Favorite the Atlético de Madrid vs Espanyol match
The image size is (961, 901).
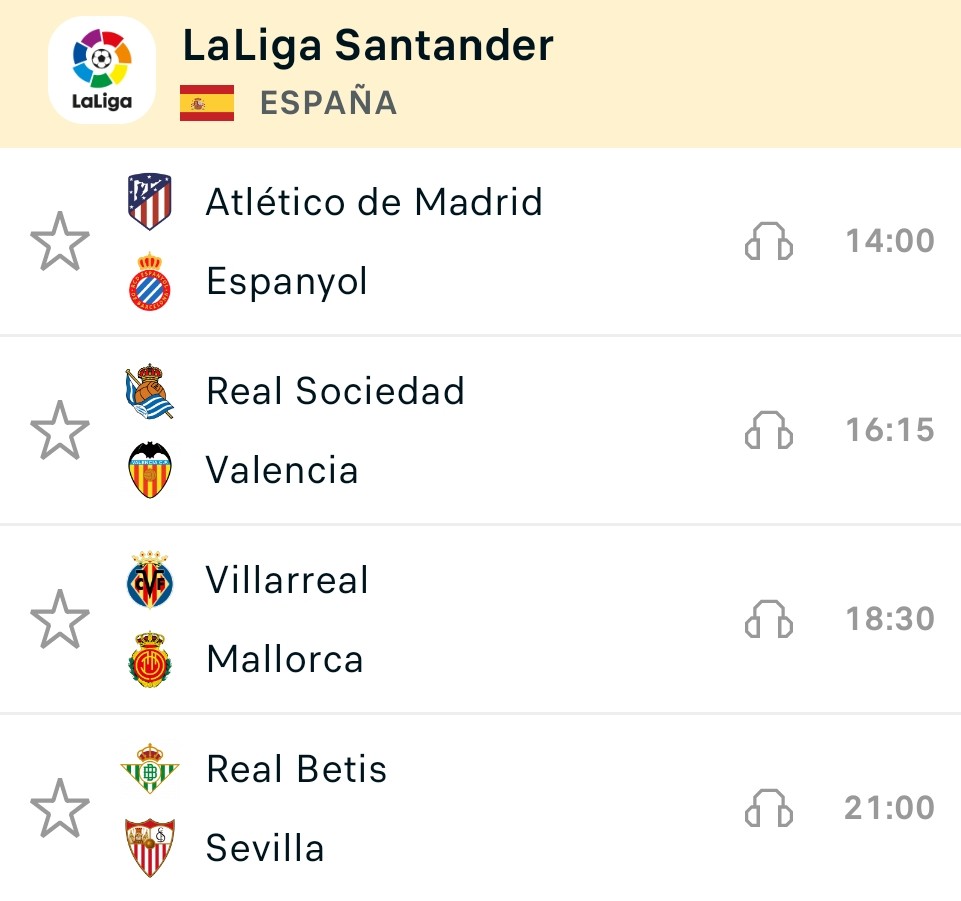pyautogui.click(x=60, y=241)
